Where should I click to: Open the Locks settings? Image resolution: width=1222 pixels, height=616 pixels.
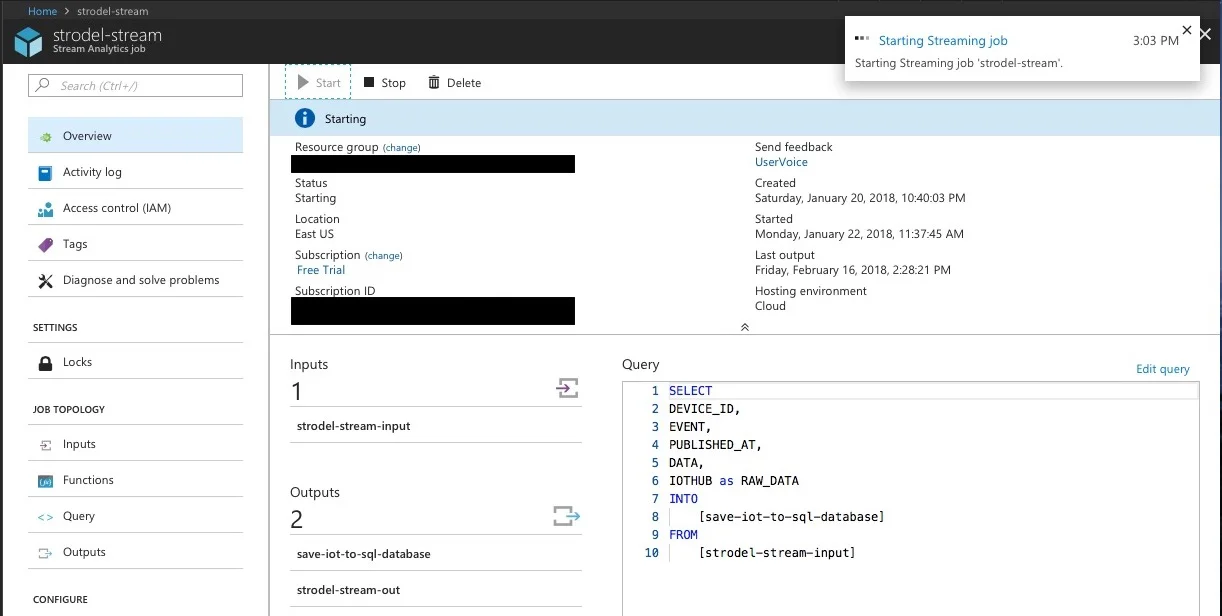pyautogui.click(x=135, y=362)
